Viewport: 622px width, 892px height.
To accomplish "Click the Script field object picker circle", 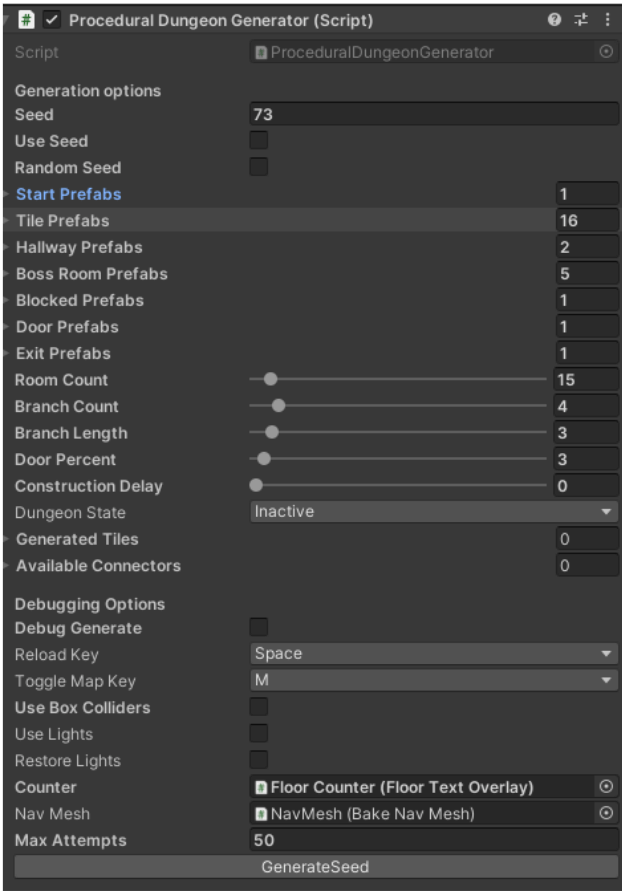I will tap(606, 52).
